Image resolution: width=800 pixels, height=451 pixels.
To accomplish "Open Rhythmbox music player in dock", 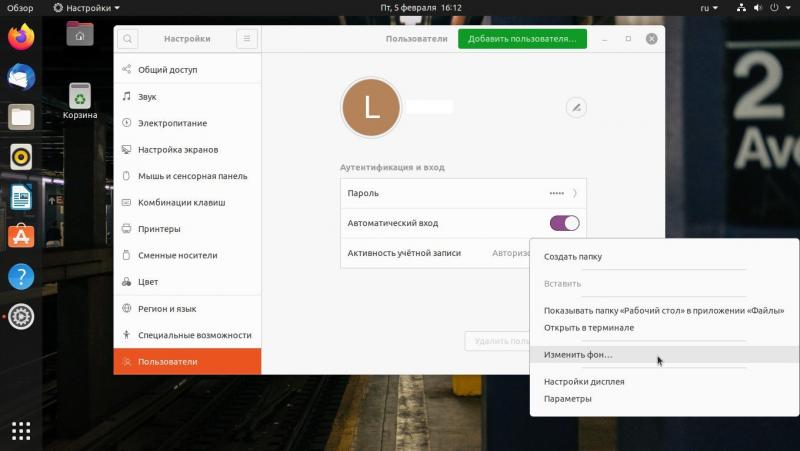I will (x=21, y=156).
